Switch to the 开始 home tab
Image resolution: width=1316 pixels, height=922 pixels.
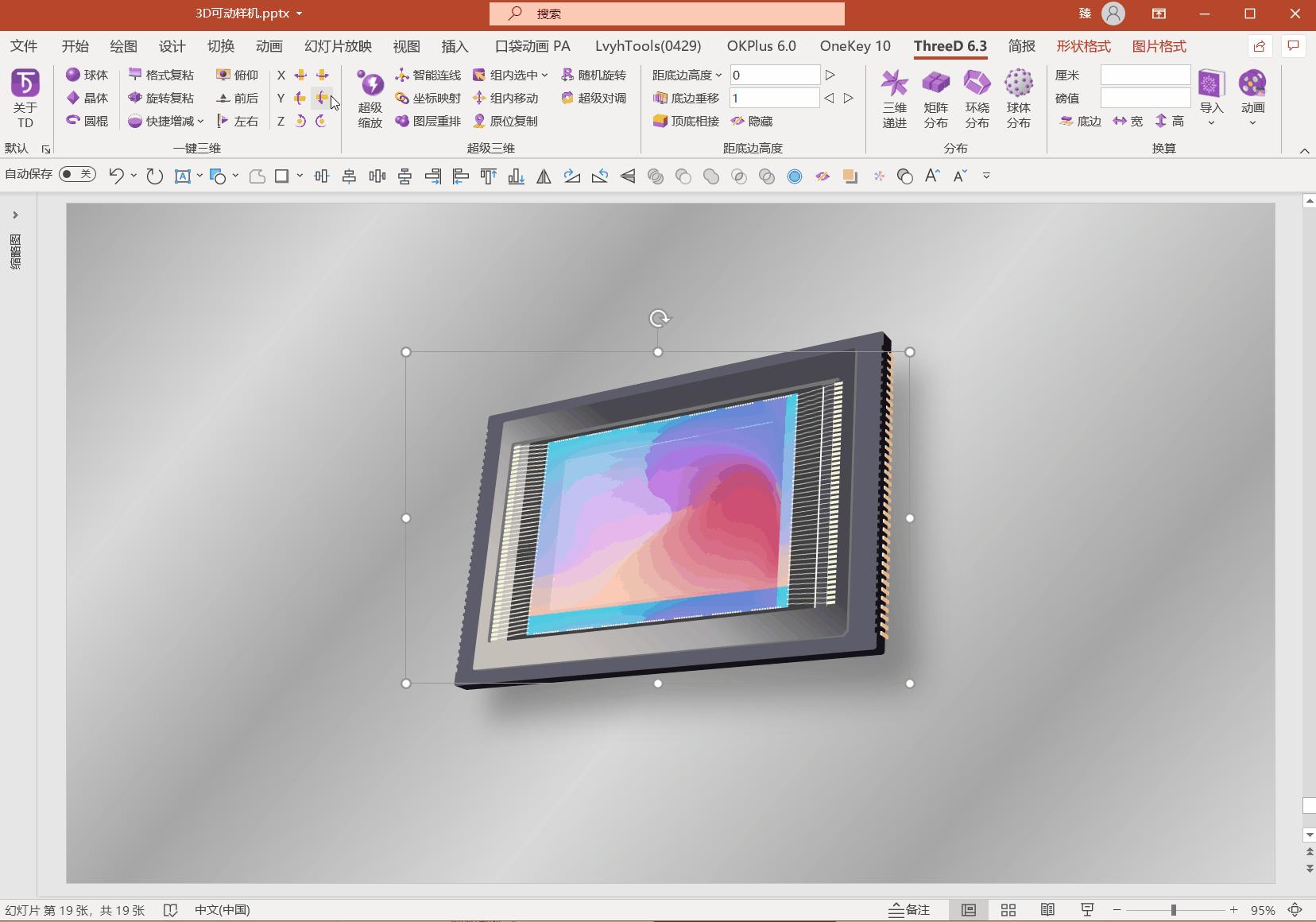(75, 46)
